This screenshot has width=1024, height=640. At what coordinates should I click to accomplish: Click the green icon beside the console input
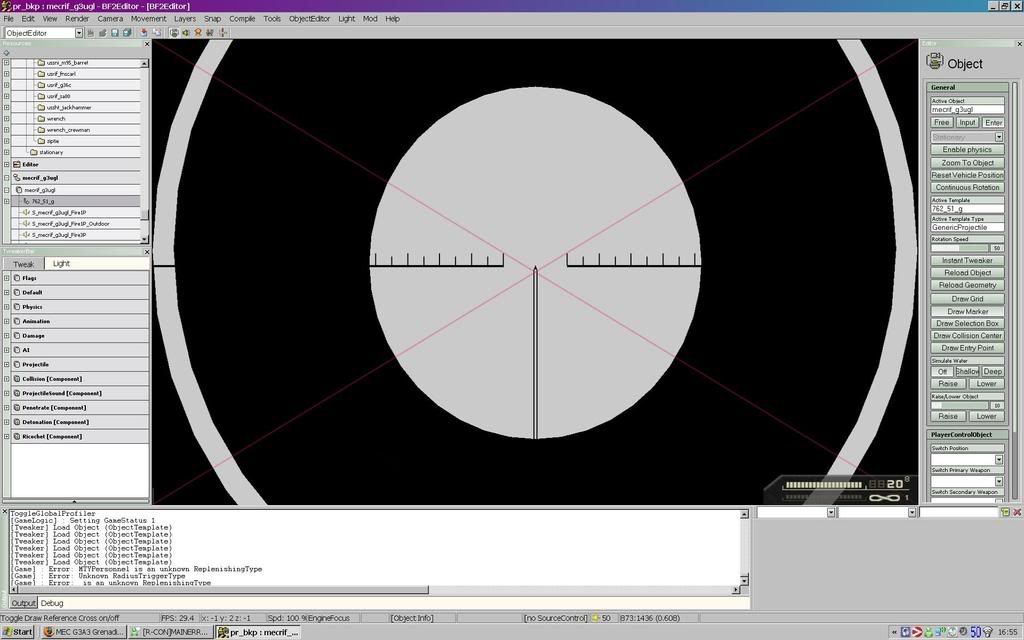pyautogui.click(x=1005, y=512)
